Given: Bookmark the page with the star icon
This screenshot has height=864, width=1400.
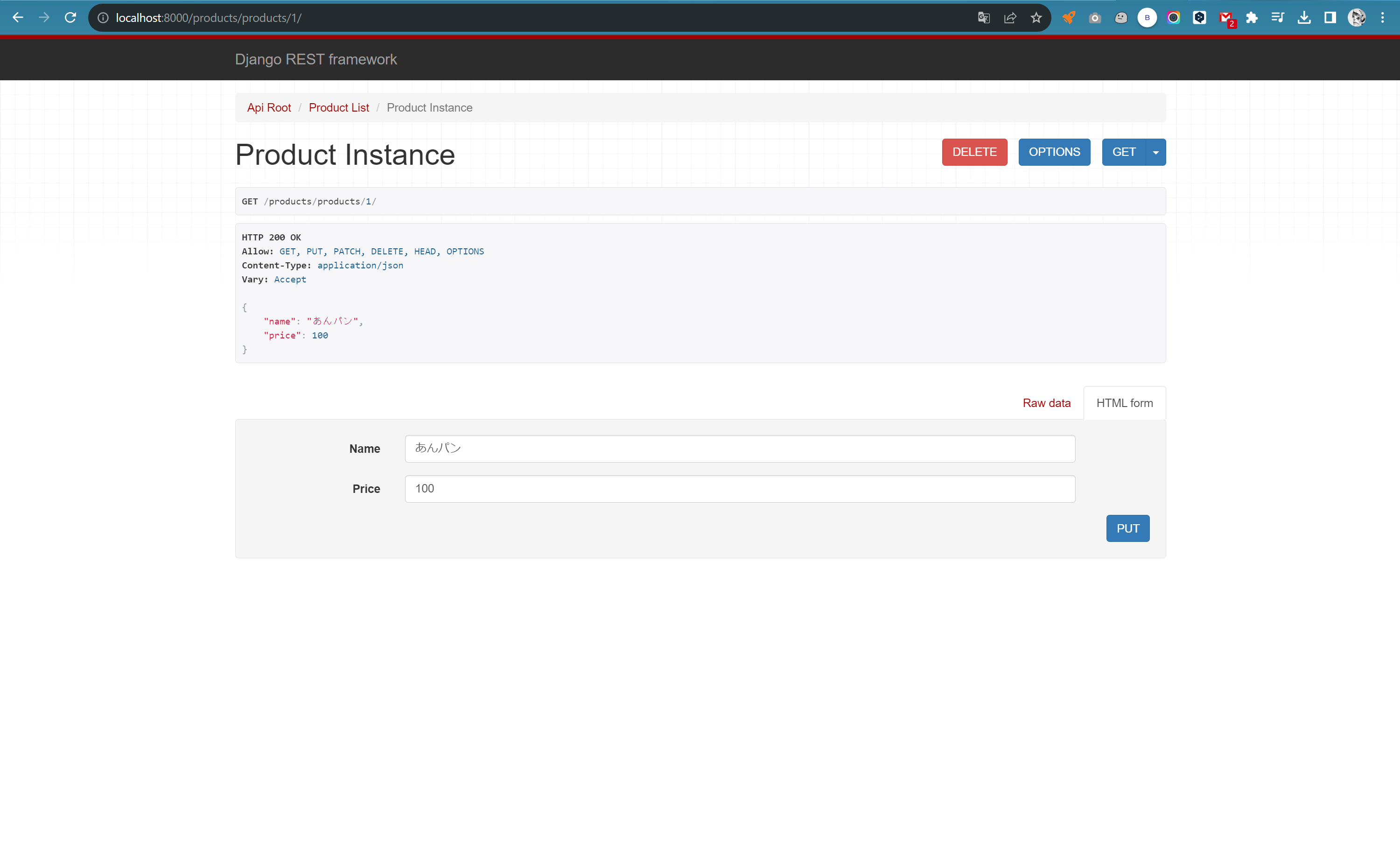Looking at the screenshot, I should 1036,17.
